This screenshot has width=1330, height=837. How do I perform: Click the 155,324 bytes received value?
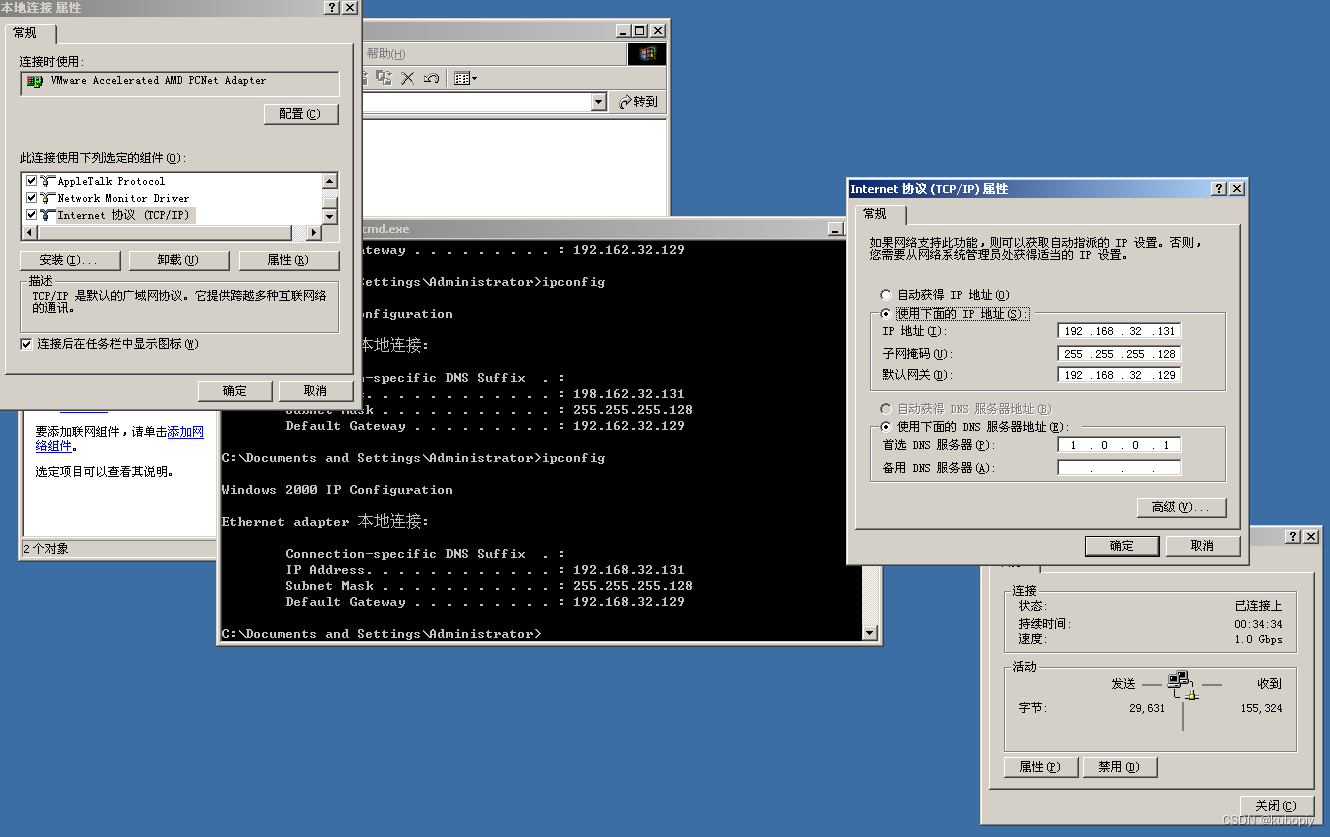coord(1261,708)
